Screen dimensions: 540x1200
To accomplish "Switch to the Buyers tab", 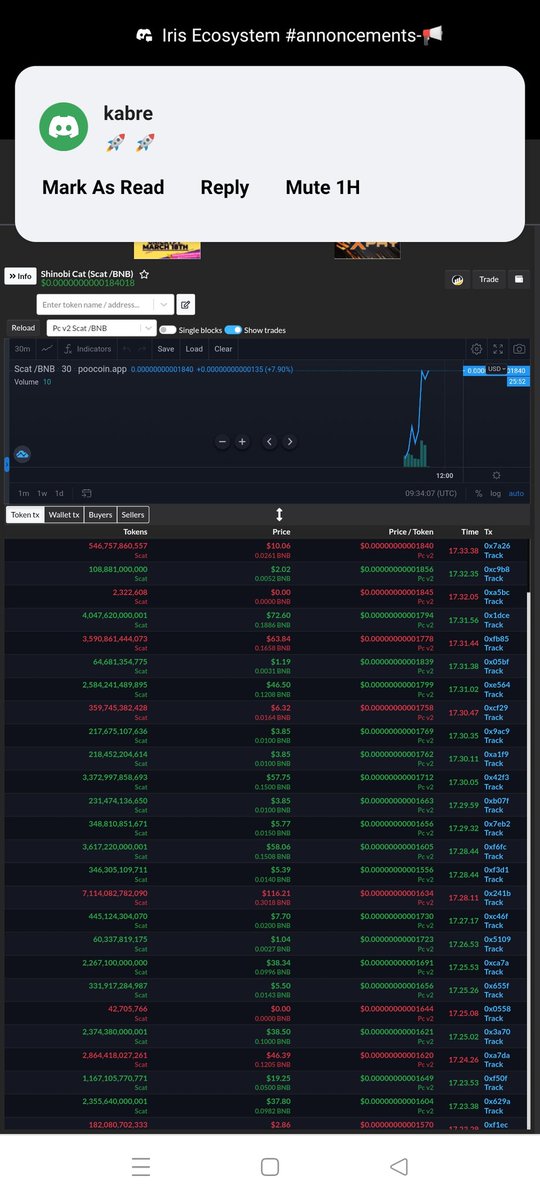I will coord(101,514).
